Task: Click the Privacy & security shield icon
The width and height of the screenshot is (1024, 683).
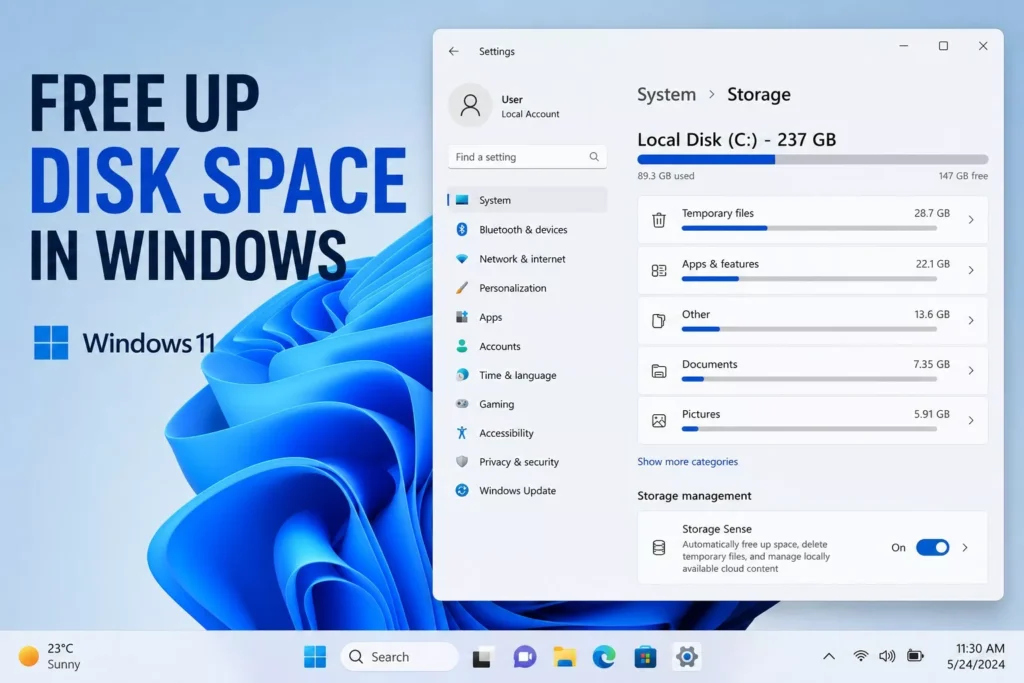Action: (462, 462)
